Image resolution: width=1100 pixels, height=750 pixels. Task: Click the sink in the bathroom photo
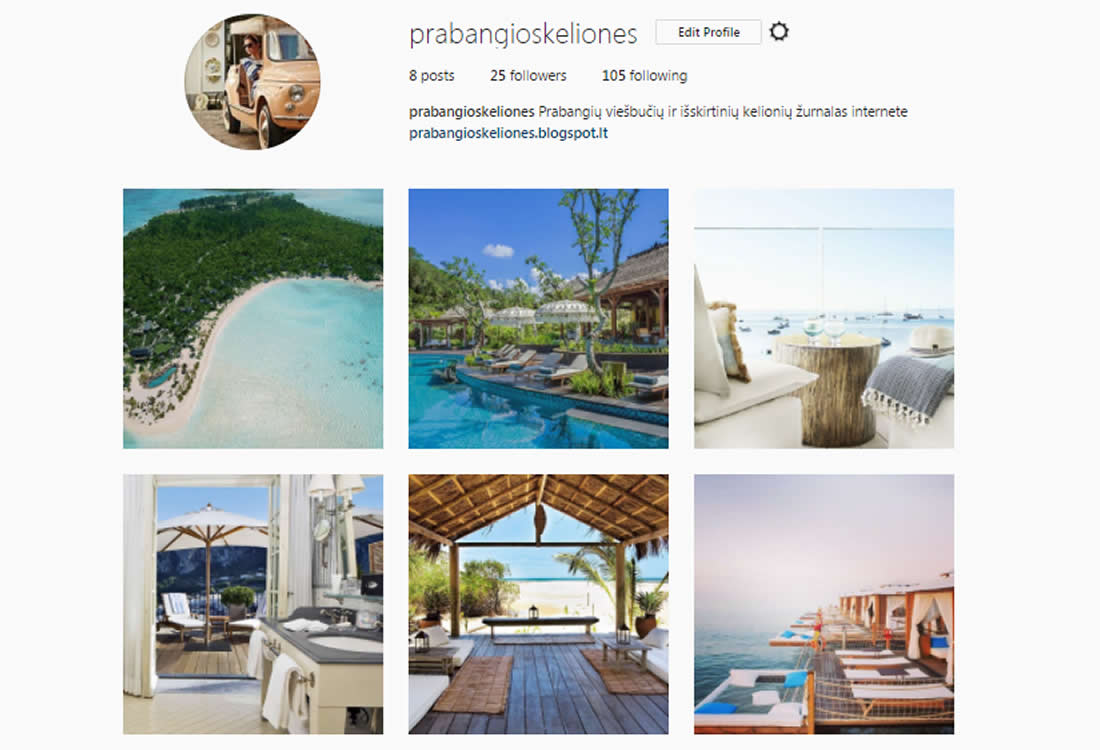coord(342,643)
